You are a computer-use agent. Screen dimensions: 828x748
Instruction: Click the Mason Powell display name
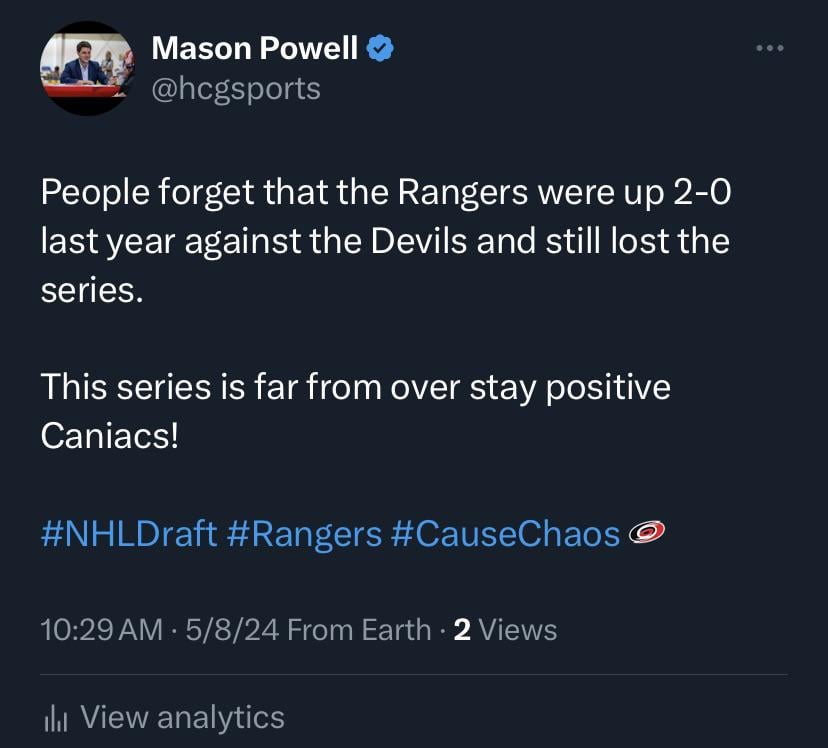[254, 46]
